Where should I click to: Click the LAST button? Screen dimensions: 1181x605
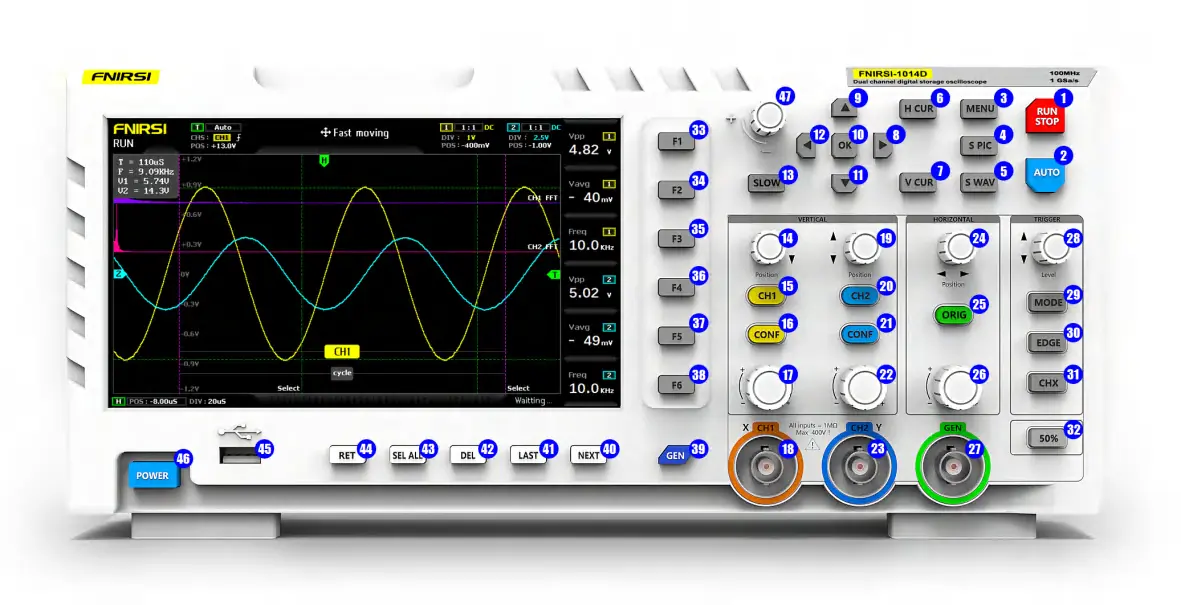click(x=528, y=455)
